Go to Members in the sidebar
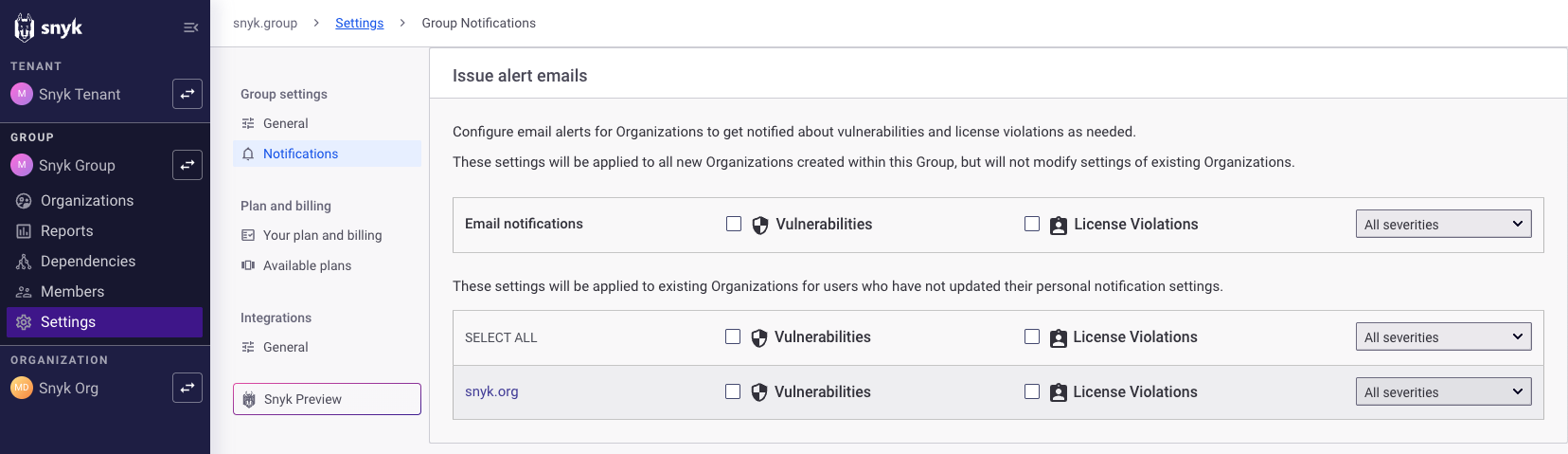 tap(72, 292)
